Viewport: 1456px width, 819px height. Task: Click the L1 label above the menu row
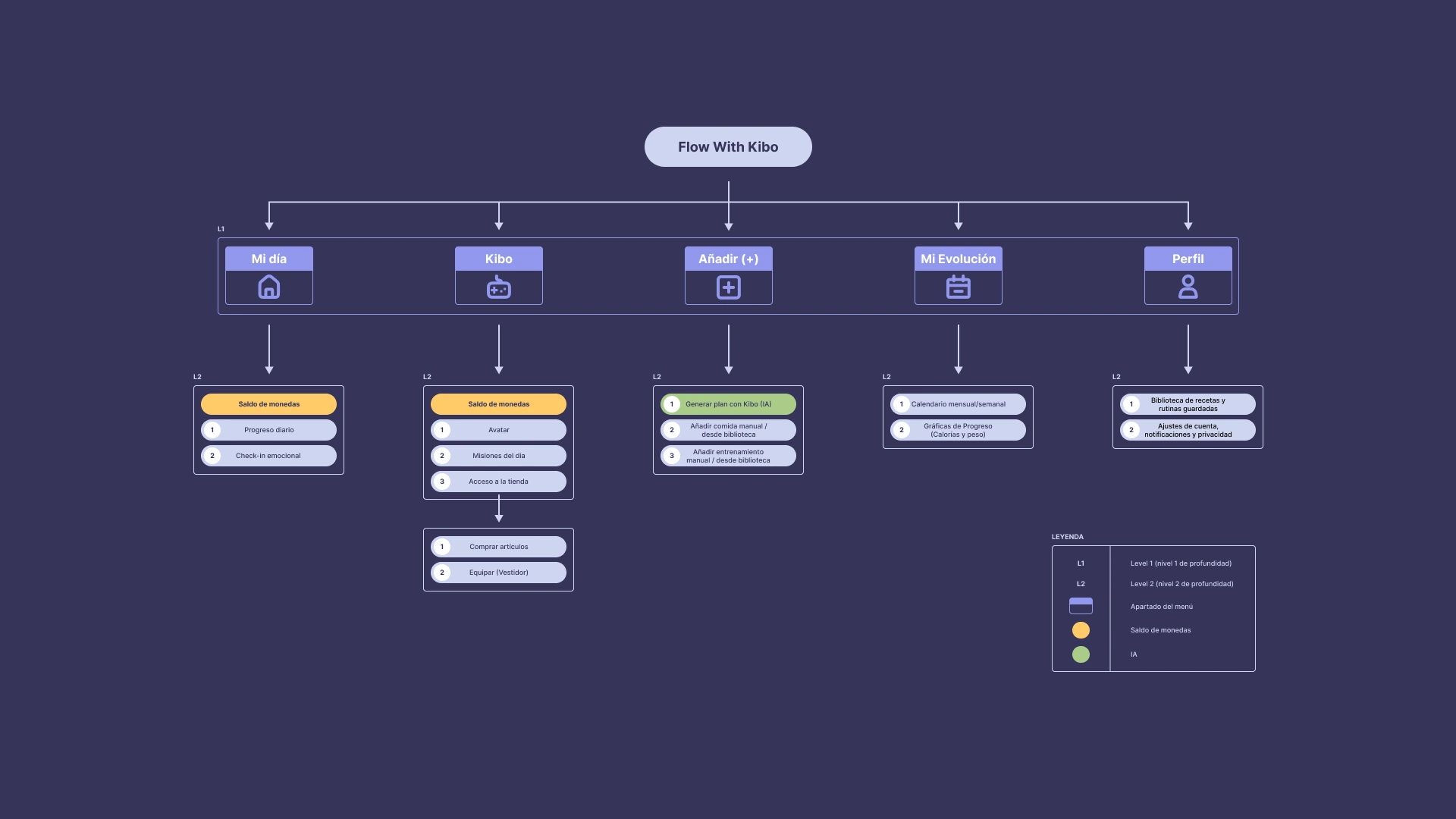(221, 229)
